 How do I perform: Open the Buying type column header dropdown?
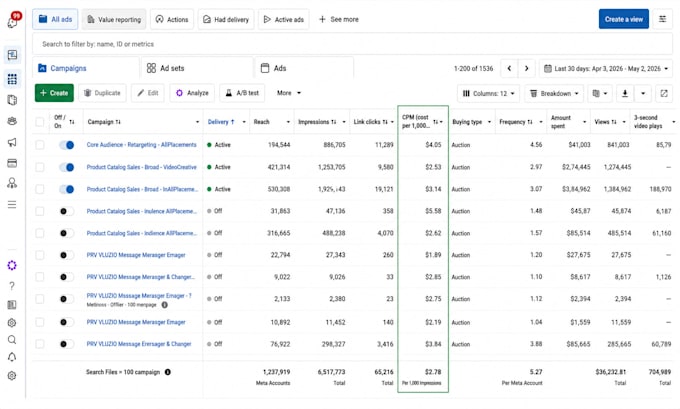(489, 122)
